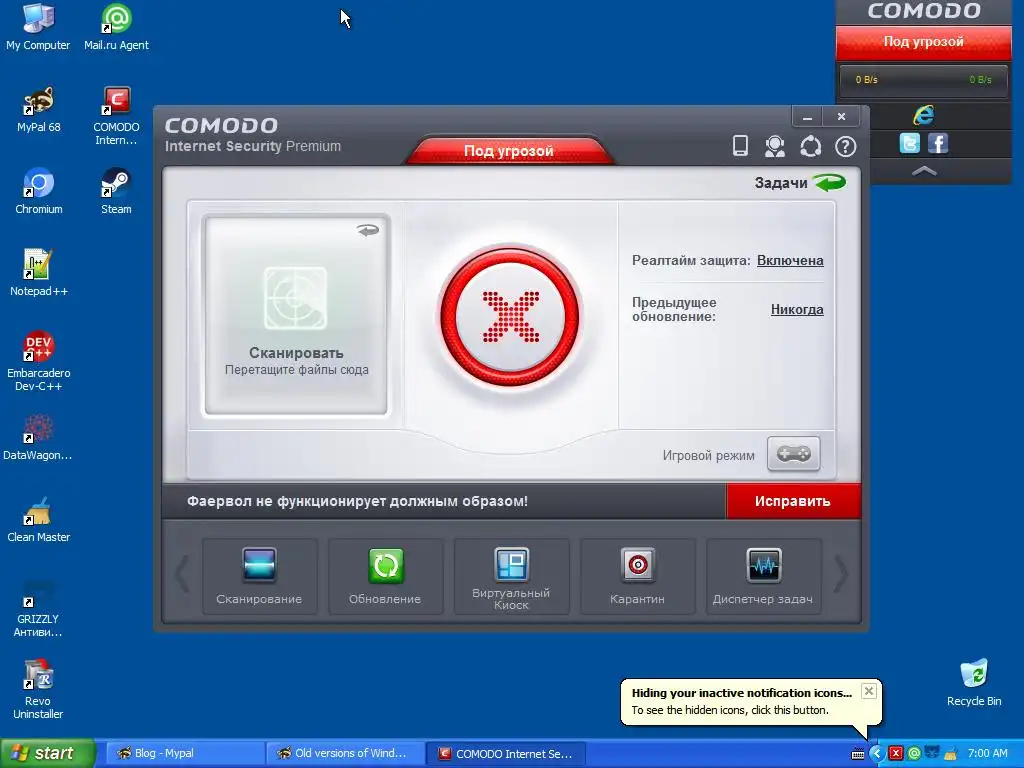The image size is (1024, 768).
Task: Click the Включена realtime protection link
Action: coord(790,260)
